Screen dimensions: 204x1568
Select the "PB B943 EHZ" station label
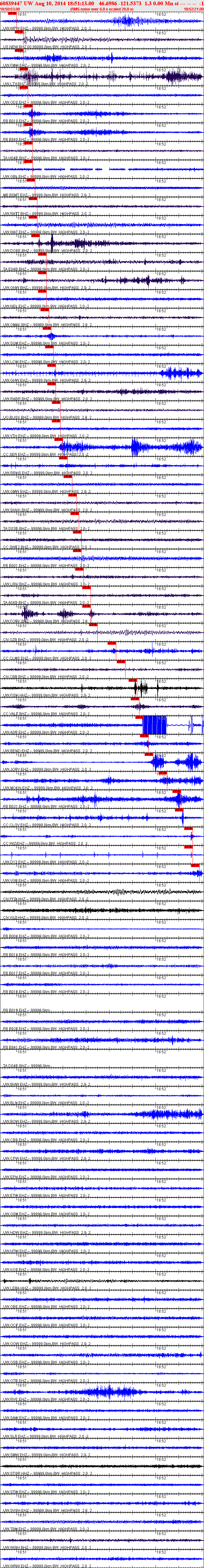tap(15, 139)
